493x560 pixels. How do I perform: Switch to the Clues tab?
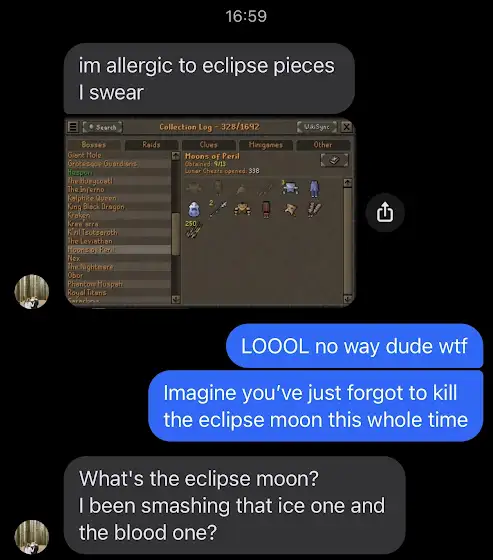(x=209, y=145)
